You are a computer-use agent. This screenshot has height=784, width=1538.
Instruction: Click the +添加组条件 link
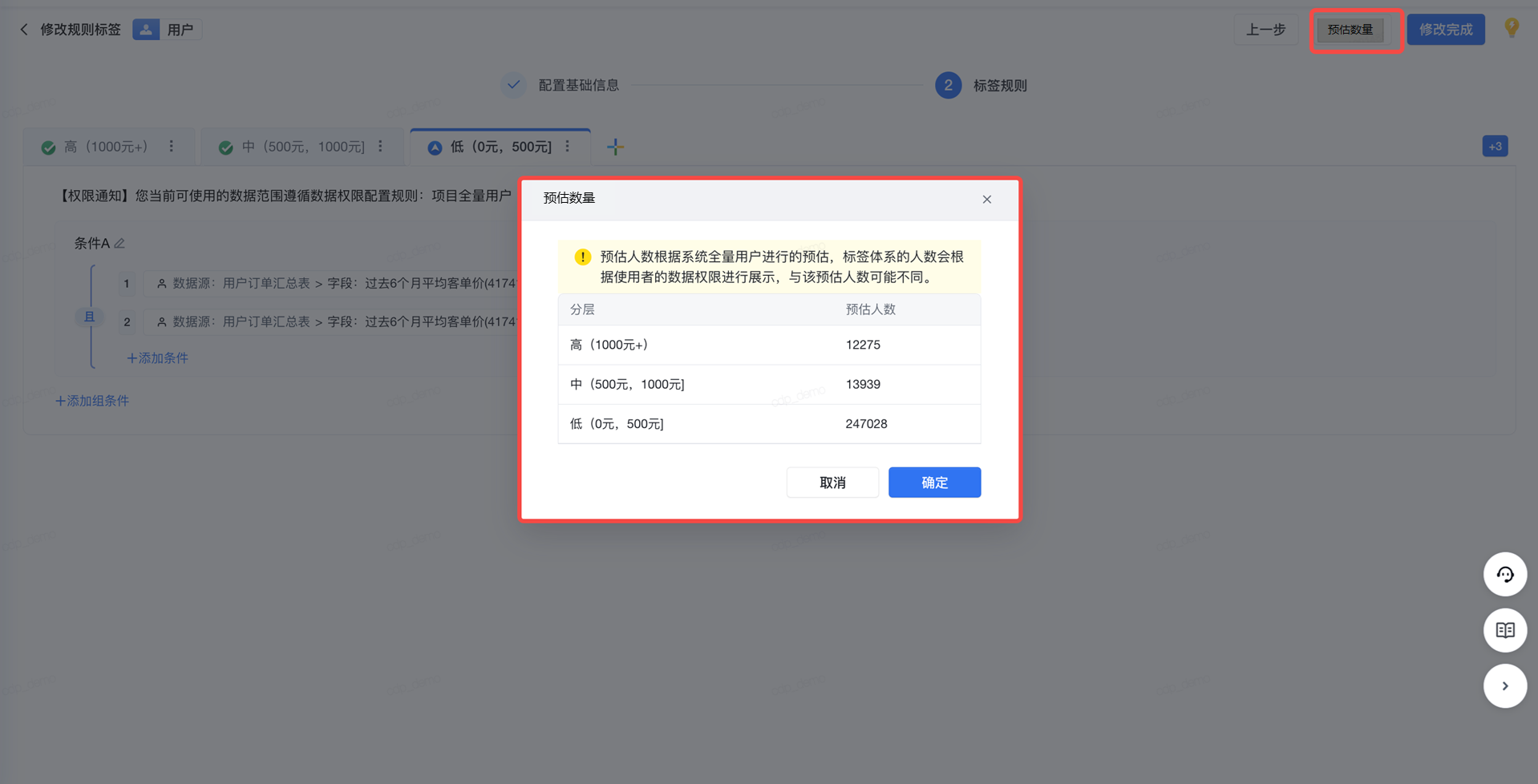[92, 401]
